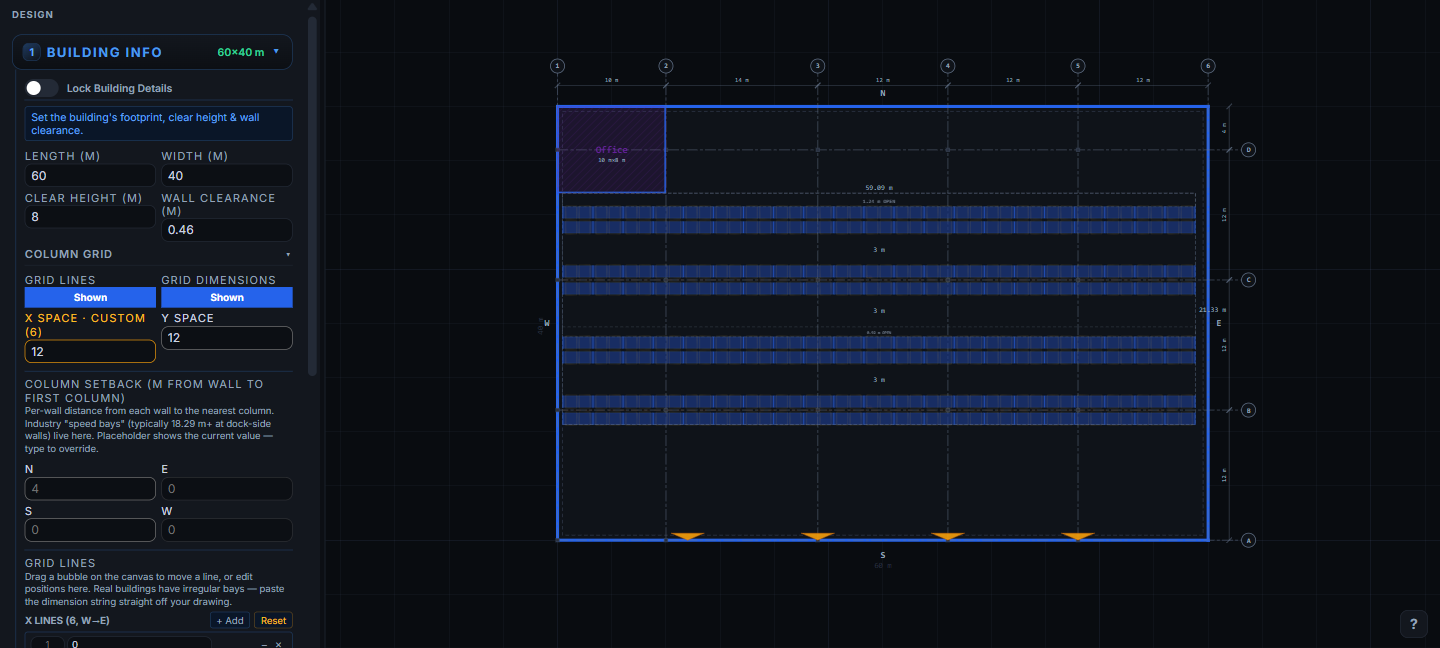
Task: Toggle Grid Dimensions Shown button
Action: coord(227,297)
